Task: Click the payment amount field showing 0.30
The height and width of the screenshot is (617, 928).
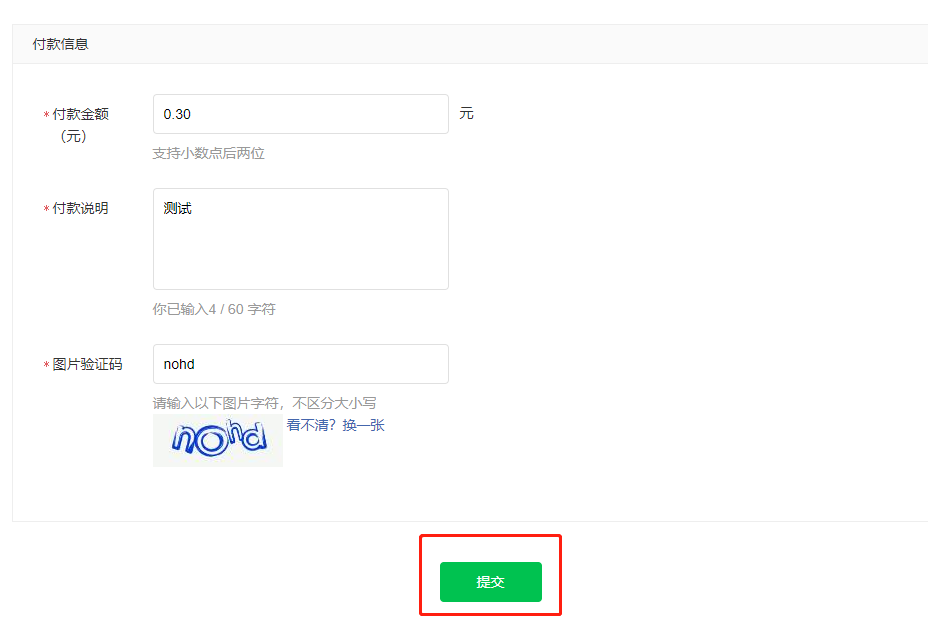Action: pyautogui.click(x=301, y=114)
